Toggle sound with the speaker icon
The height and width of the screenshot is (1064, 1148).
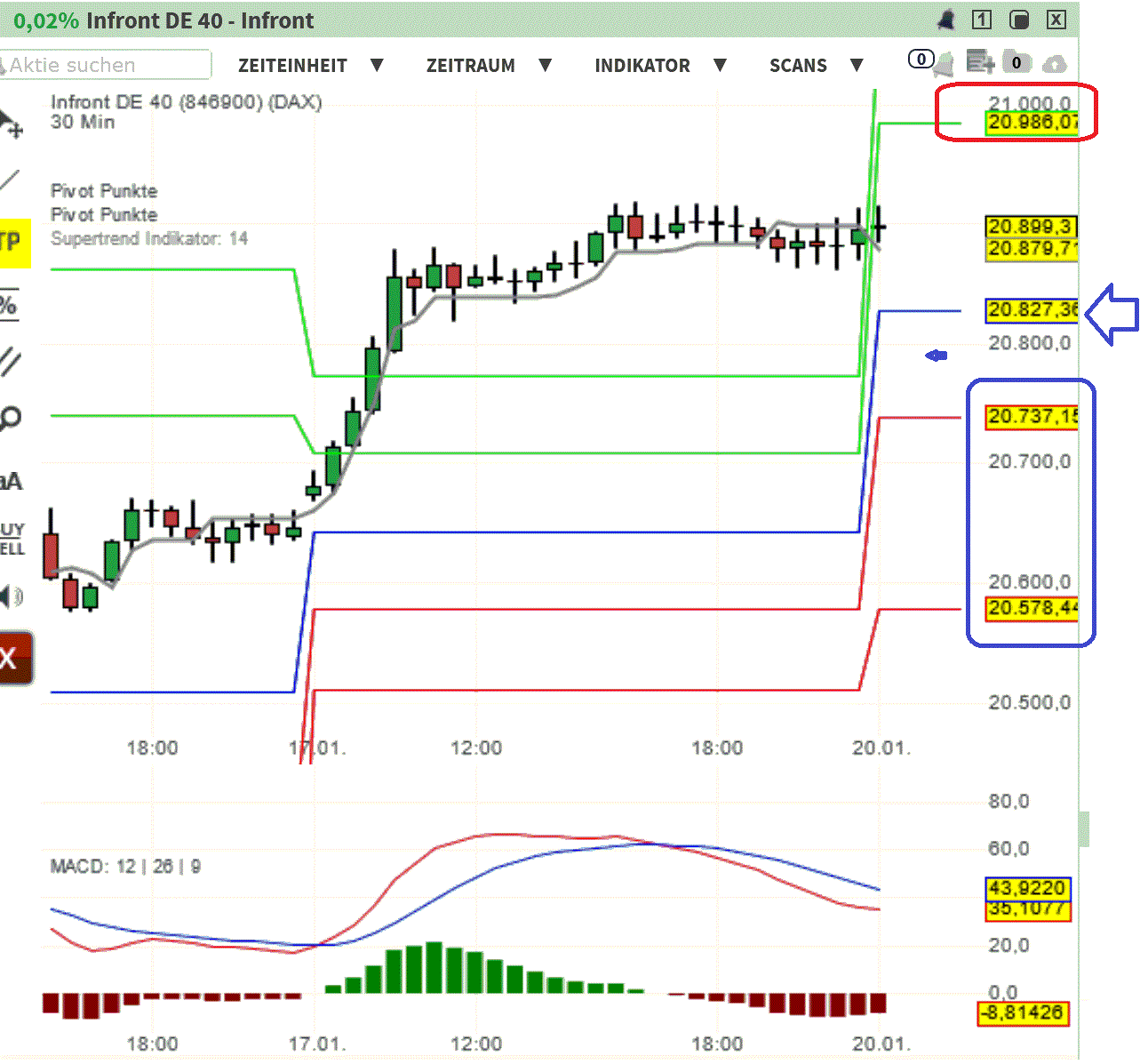(x=13, y=596)
